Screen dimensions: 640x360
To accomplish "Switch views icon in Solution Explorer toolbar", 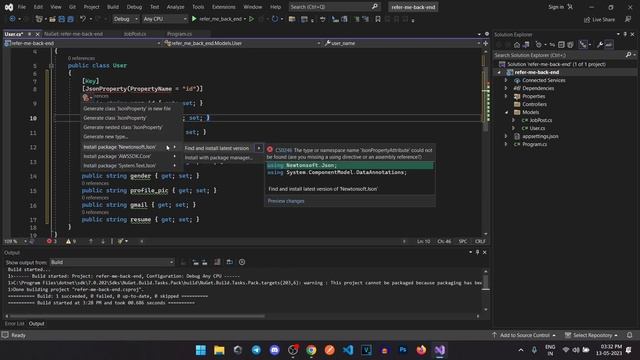I will tap(526, 44).
